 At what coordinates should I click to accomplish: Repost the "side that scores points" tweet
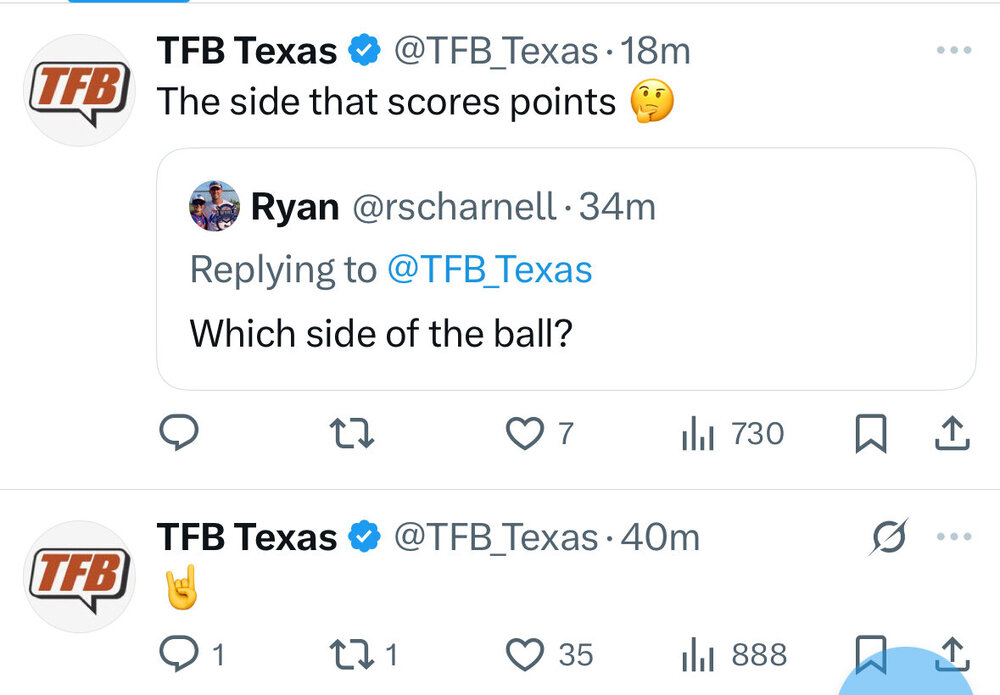351,433
